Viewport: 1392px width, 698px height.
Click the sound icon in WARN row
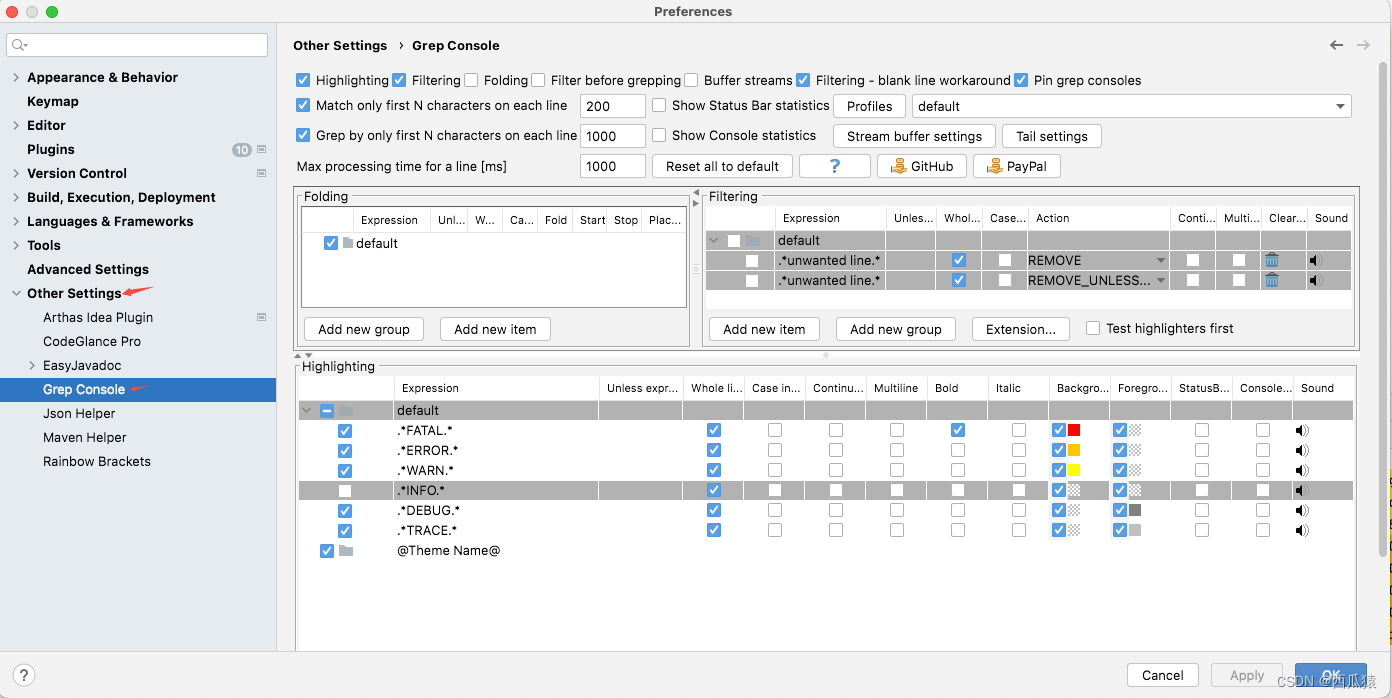tap(1302, 471)
